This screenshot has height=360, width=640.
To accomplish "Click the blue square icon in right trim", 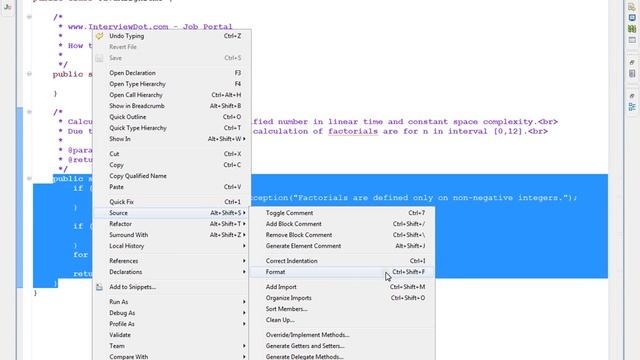I will tap(632, 18).
